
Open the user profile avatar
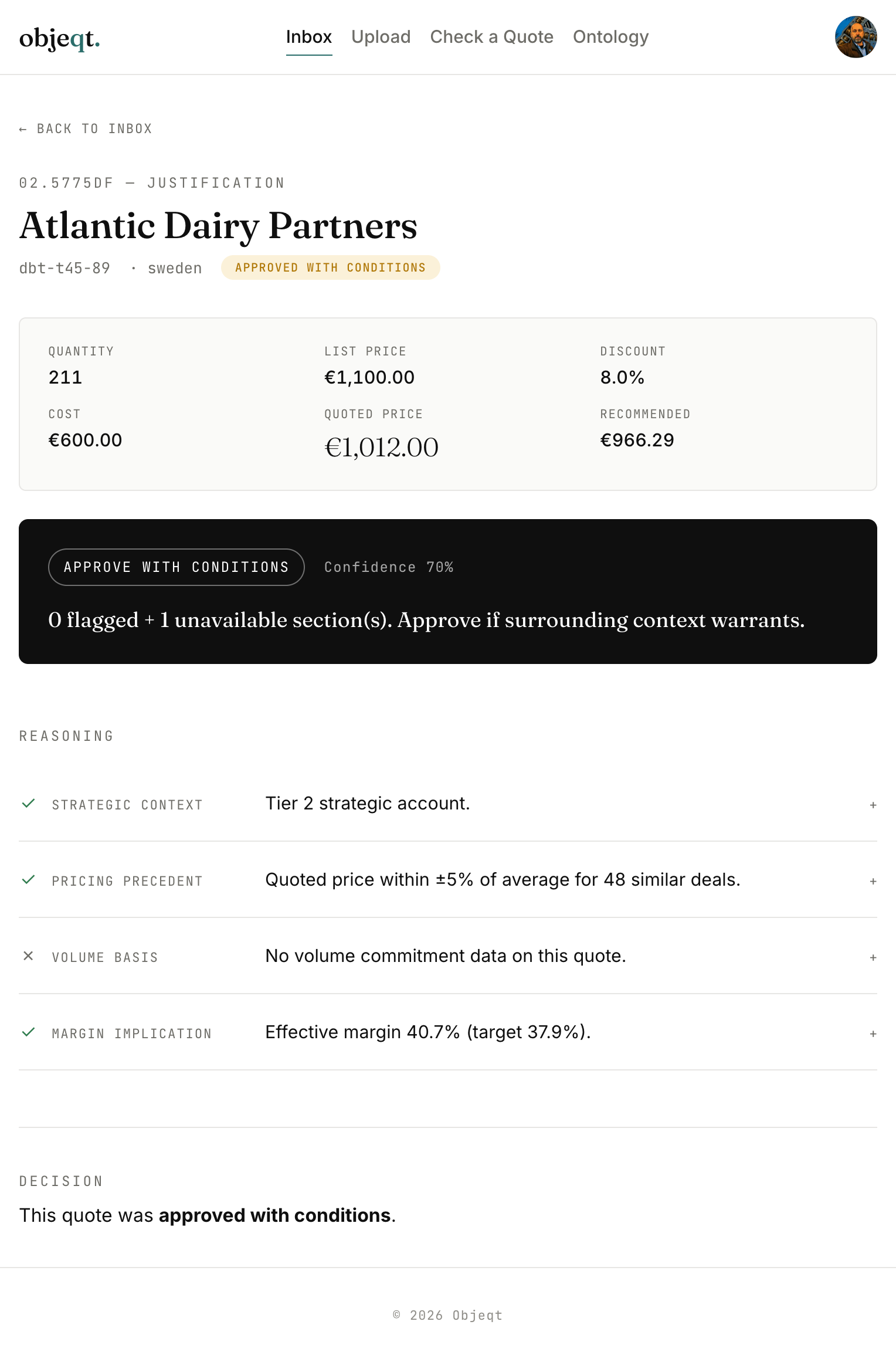pyautogui.click(x=856, y=37)
